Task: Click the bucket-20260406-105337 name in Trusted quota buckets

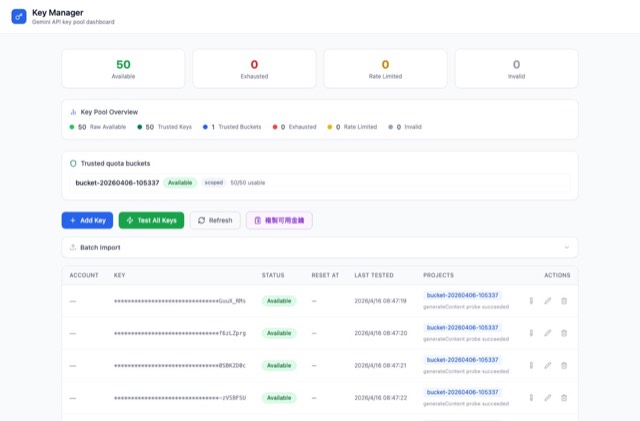Action: (117, 183)
